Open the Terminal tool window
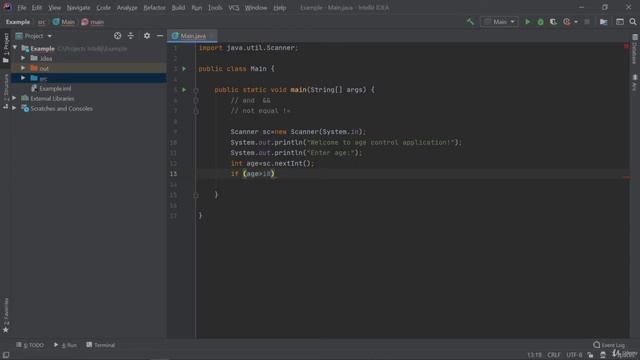The height and width of the screenshot is (360, 640). click(100, 345)
